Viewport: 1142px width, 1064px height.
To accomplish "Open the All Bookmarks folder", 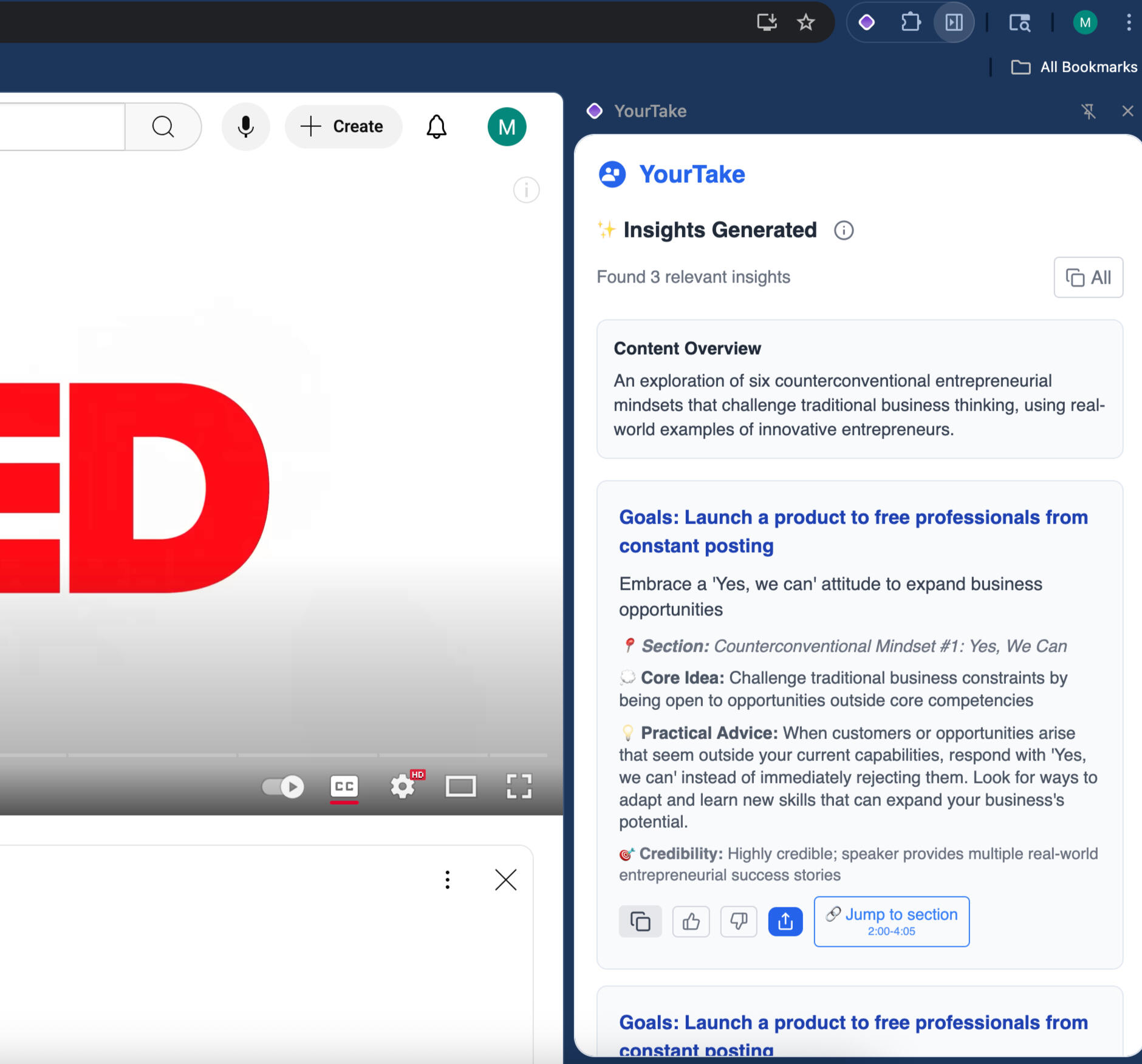I will pyautogui.click(x=1074, y=67).
